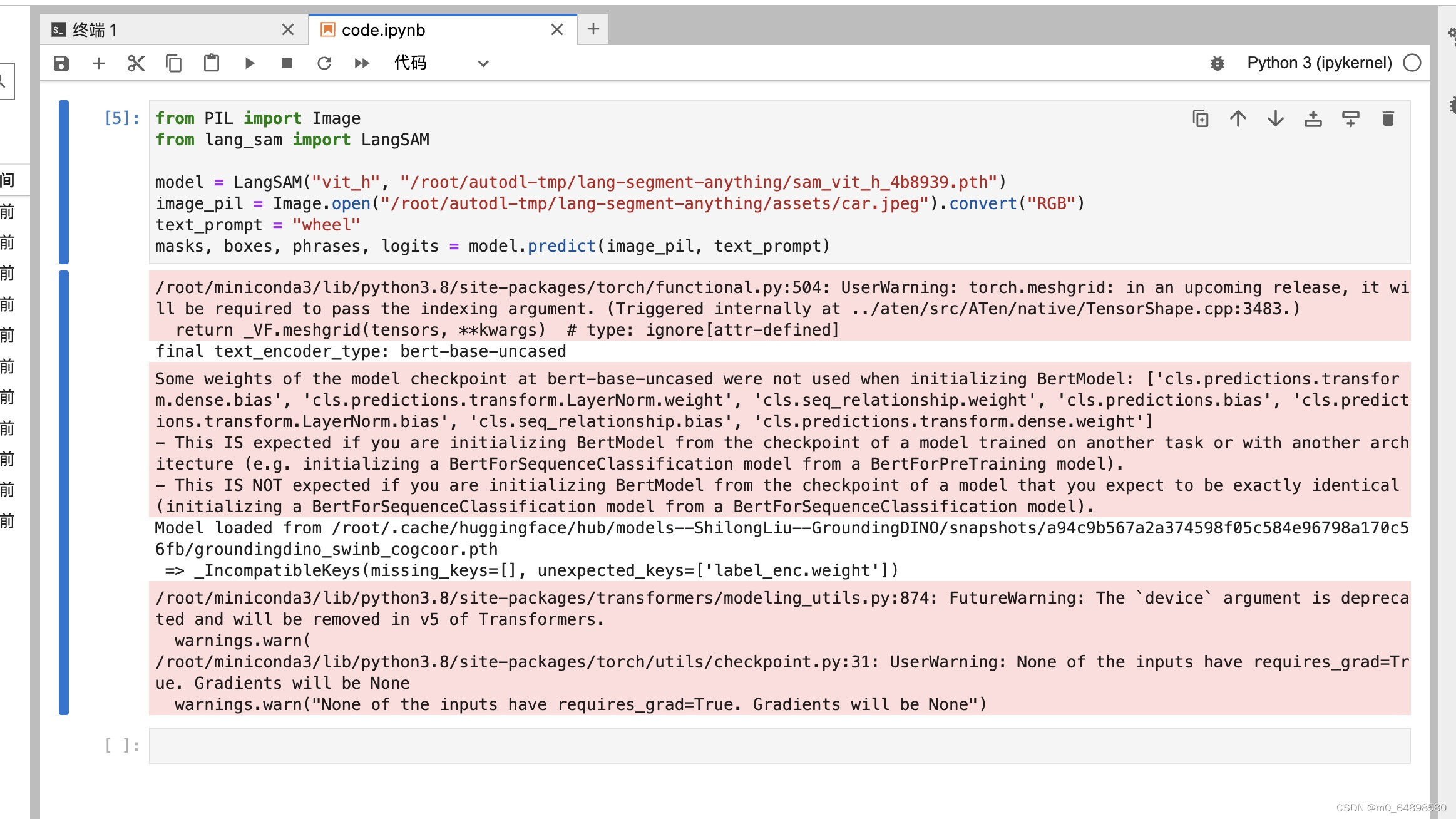Screen dimensions: 1456x819
Task: Move the cell down with the arrow
Action: 1275,119
